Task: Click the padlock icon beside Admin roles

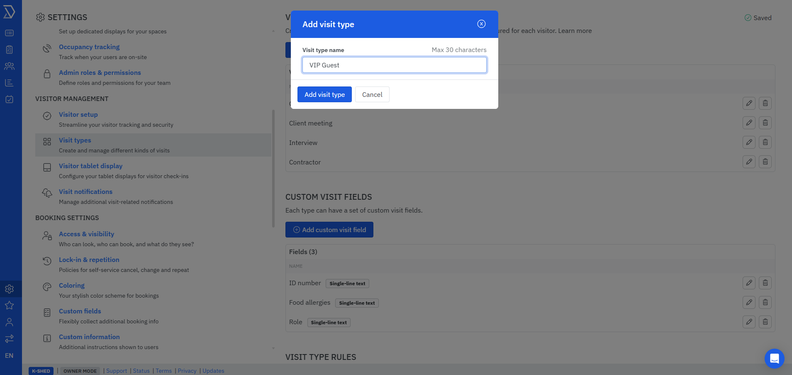Action: pyautogui.click(x=47, y=74)
